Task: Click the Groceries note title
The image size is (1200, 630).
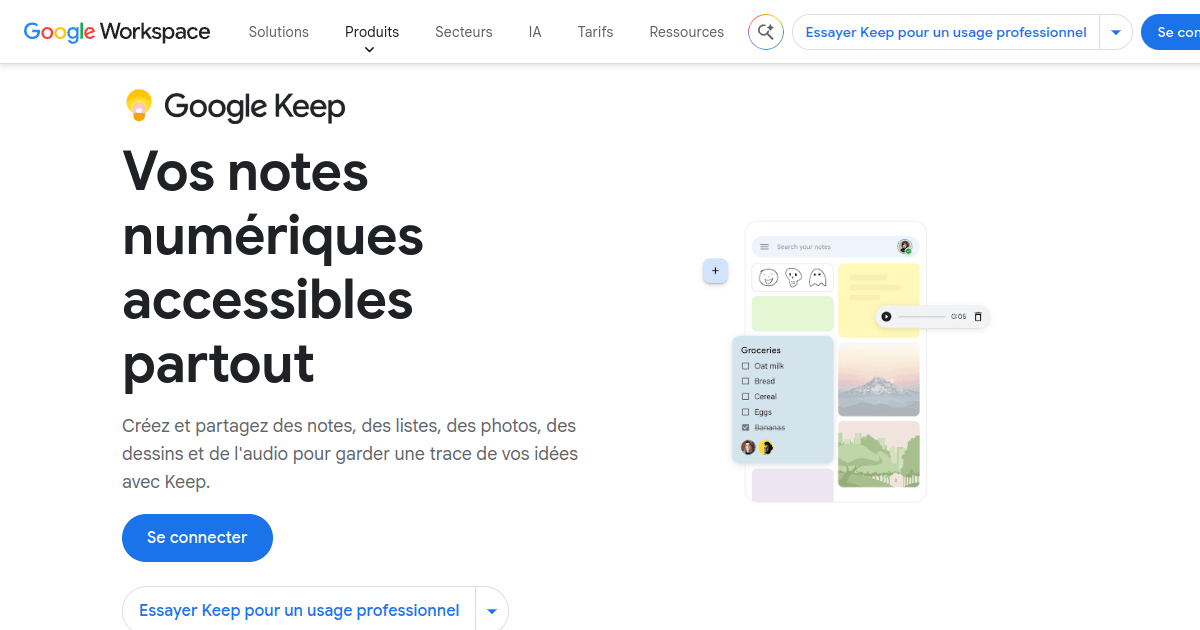Action: point(761,350)
